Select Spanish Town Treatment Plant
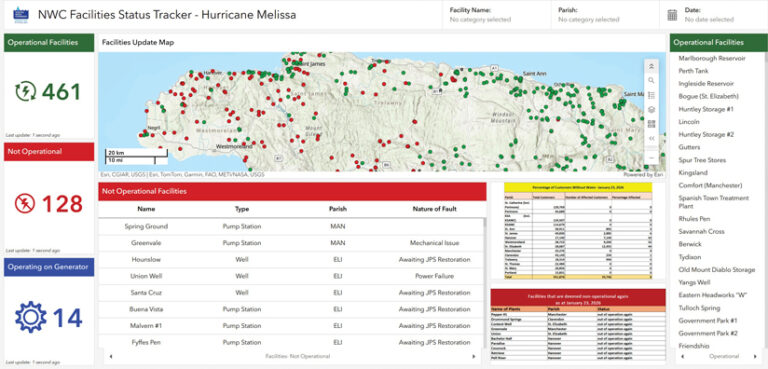The width and height of the screenshot is (768, 369). (714, 202)
